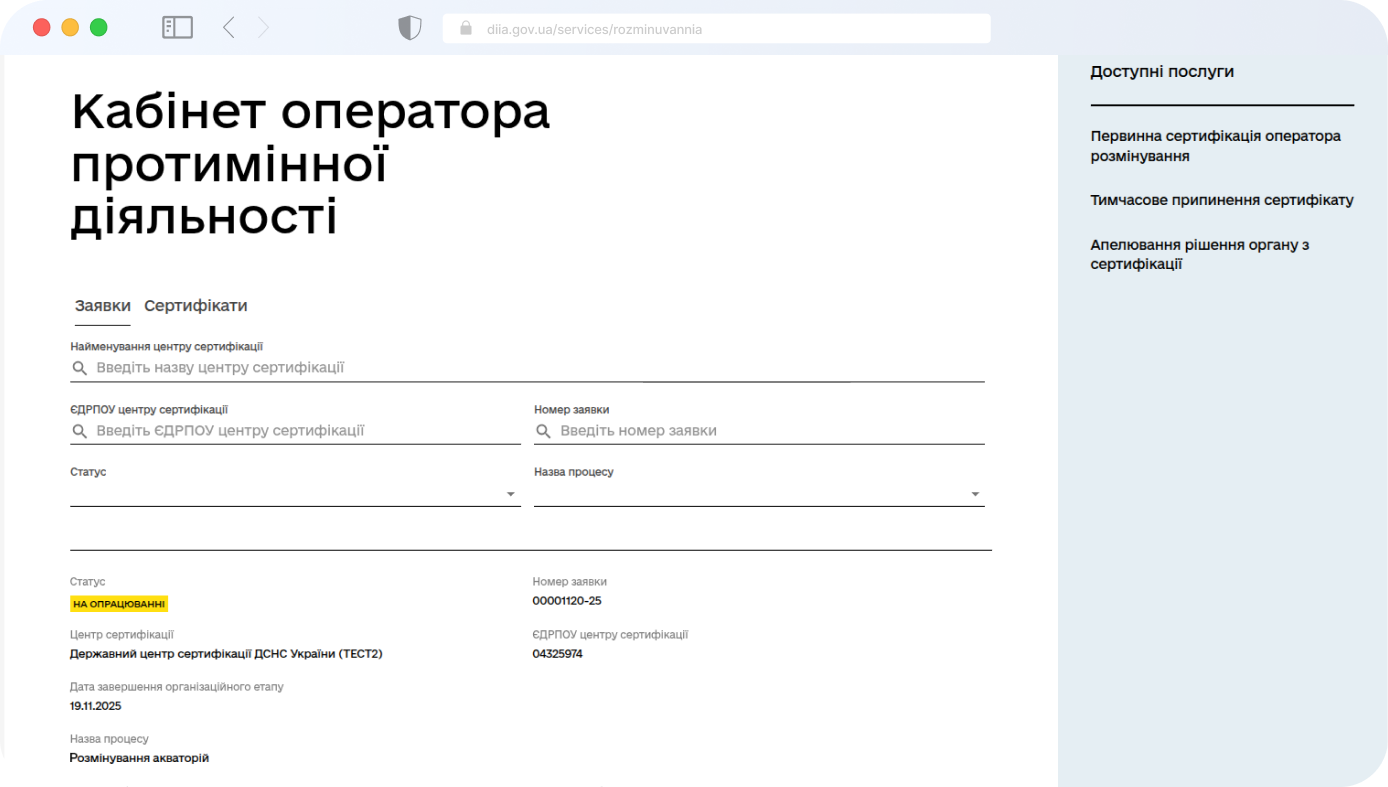Viewport: 1388px width, 787px height.
Task: Select the Заявки tab
Action: [x=102, y=306]
